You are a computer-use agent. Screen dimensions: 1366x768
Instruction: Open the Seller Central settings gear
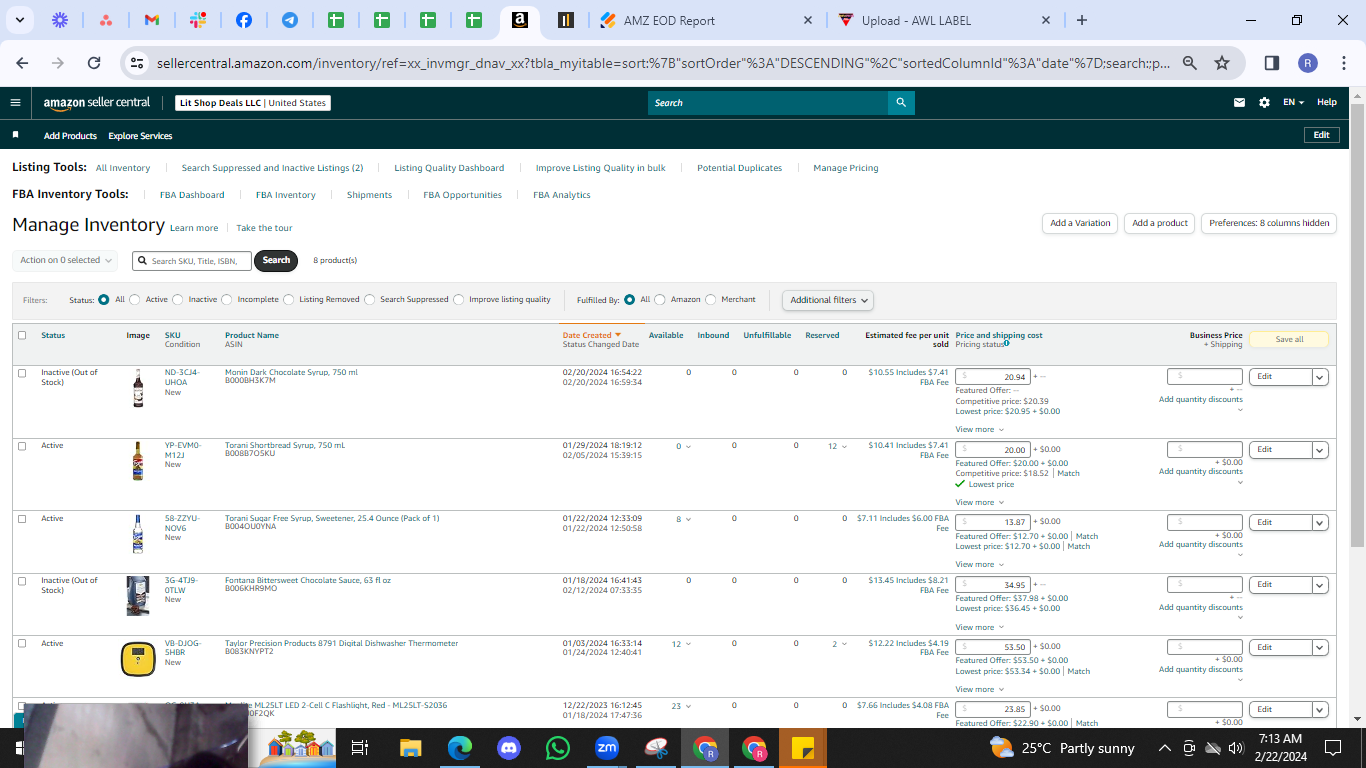pyautogui.click(x=1264, y=102)
